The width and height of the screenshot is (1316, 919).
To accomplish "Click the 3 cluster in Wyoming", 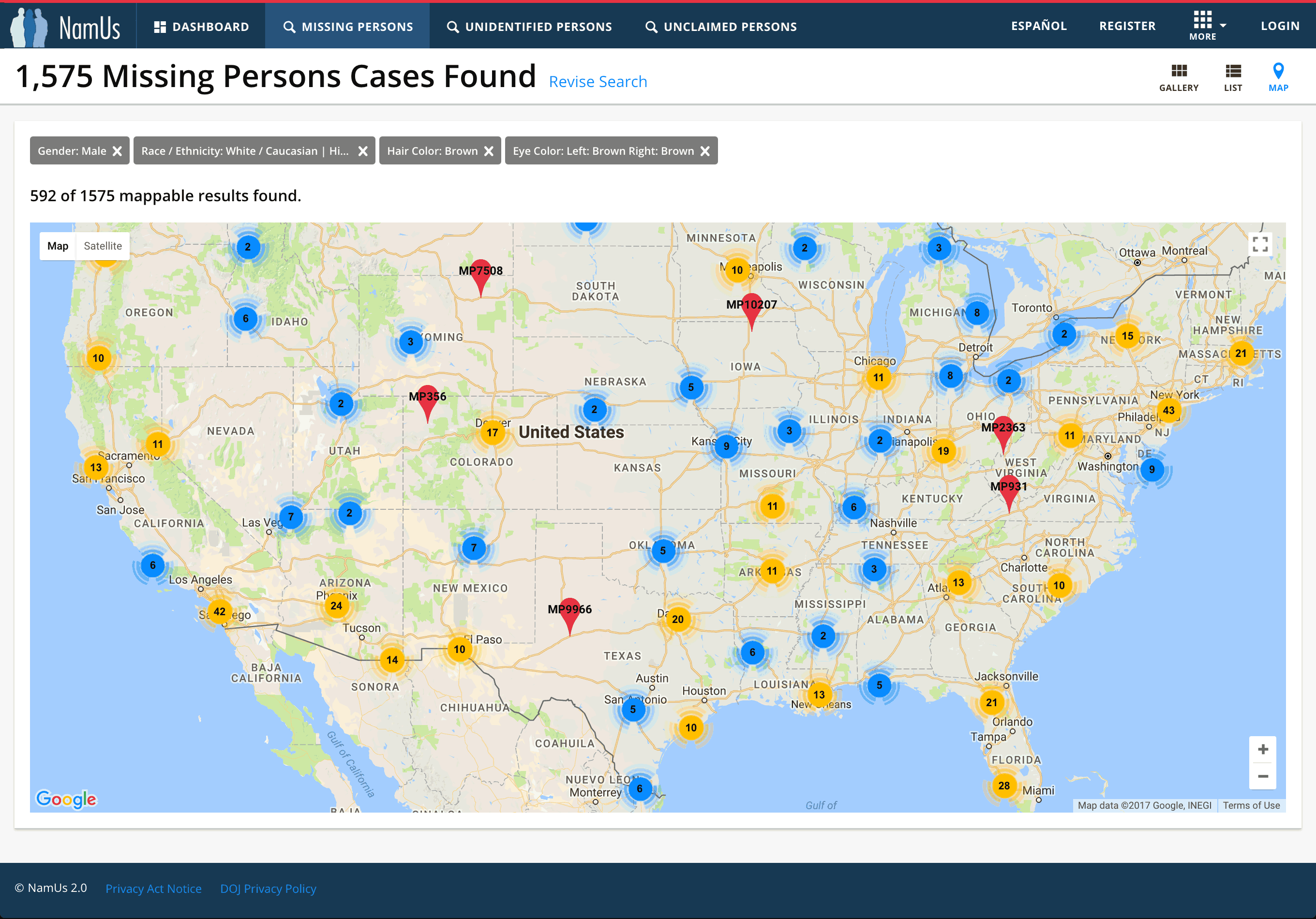I will click(x=410, y=342).
